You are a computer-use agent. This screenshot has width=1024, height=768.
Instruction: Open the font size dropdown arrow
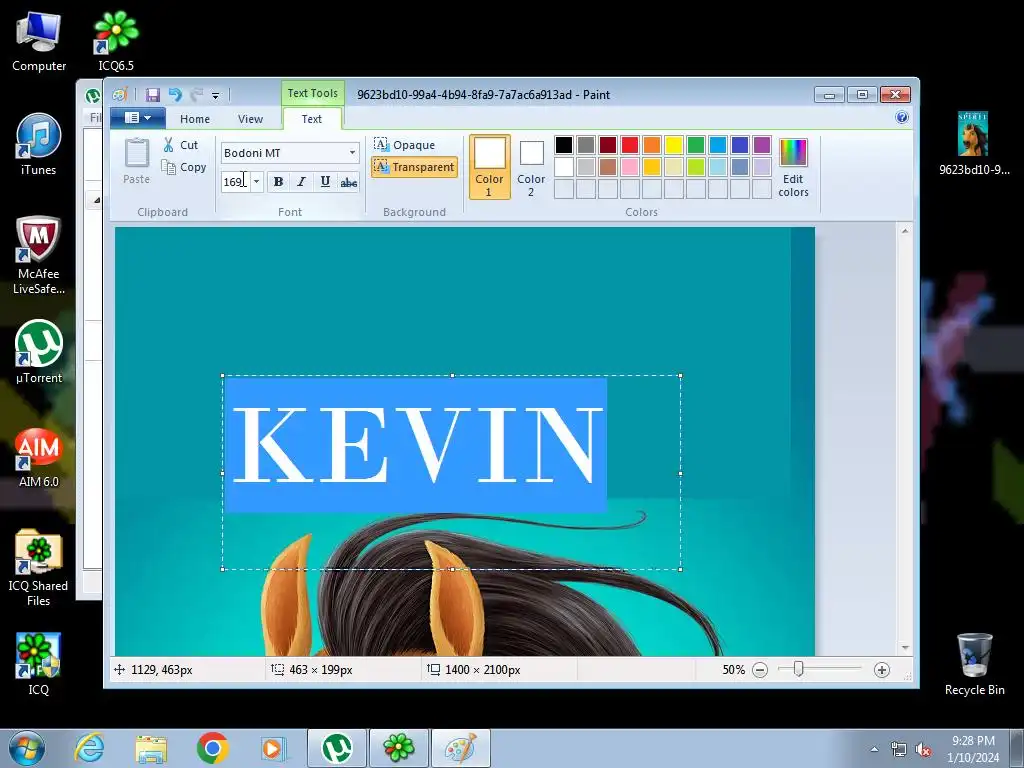[x=257, y=182]
